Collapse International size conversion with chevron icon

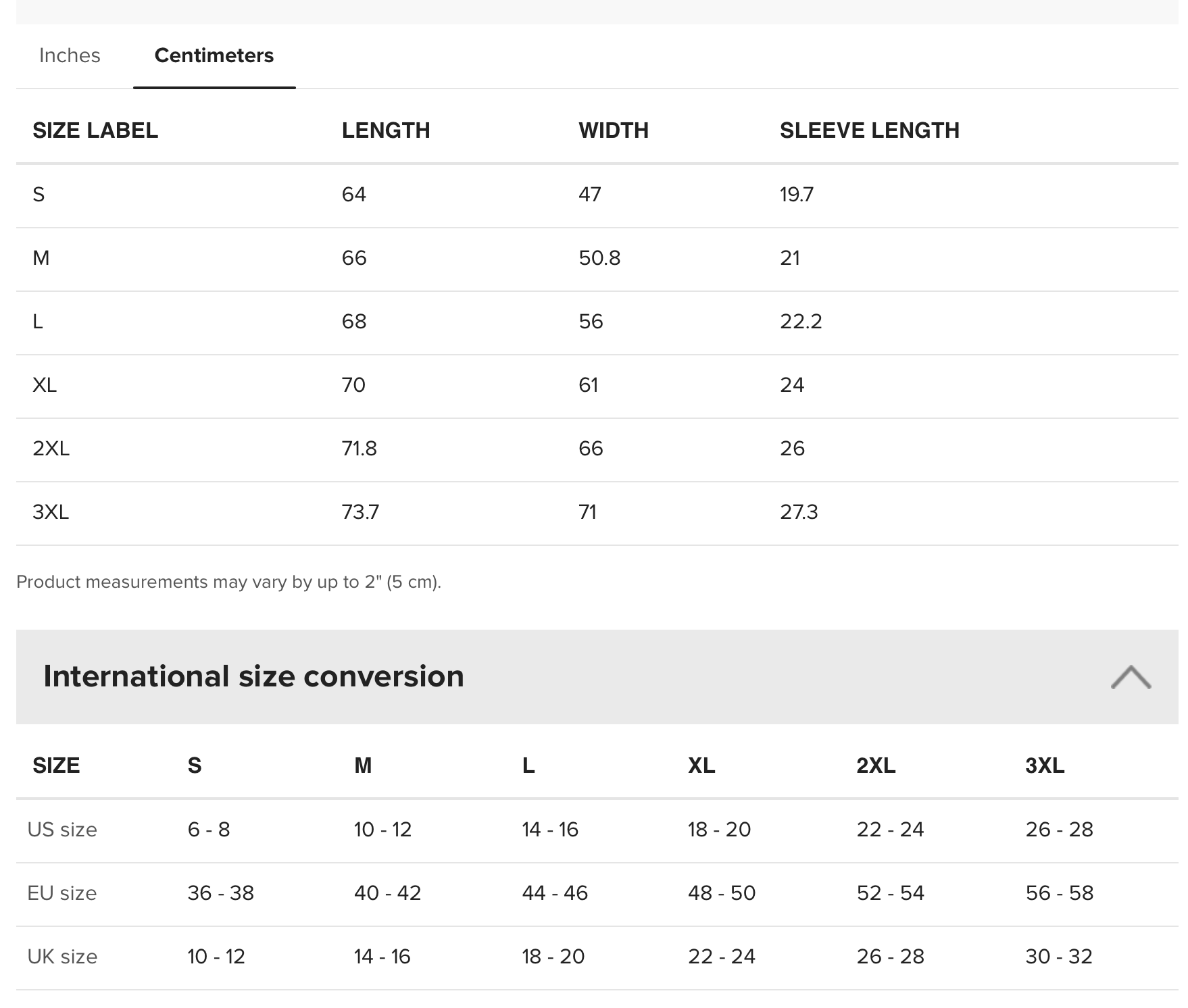(x=1131, y=677)
